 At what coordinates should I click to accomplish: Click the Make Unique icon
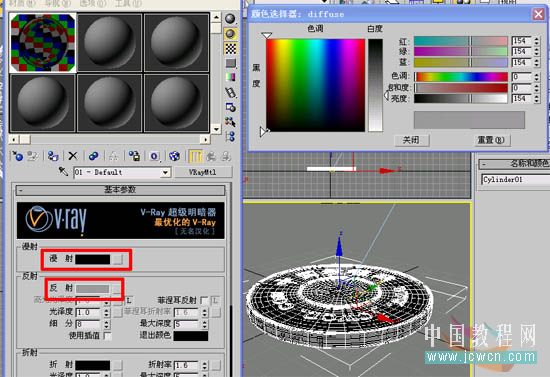113,156
